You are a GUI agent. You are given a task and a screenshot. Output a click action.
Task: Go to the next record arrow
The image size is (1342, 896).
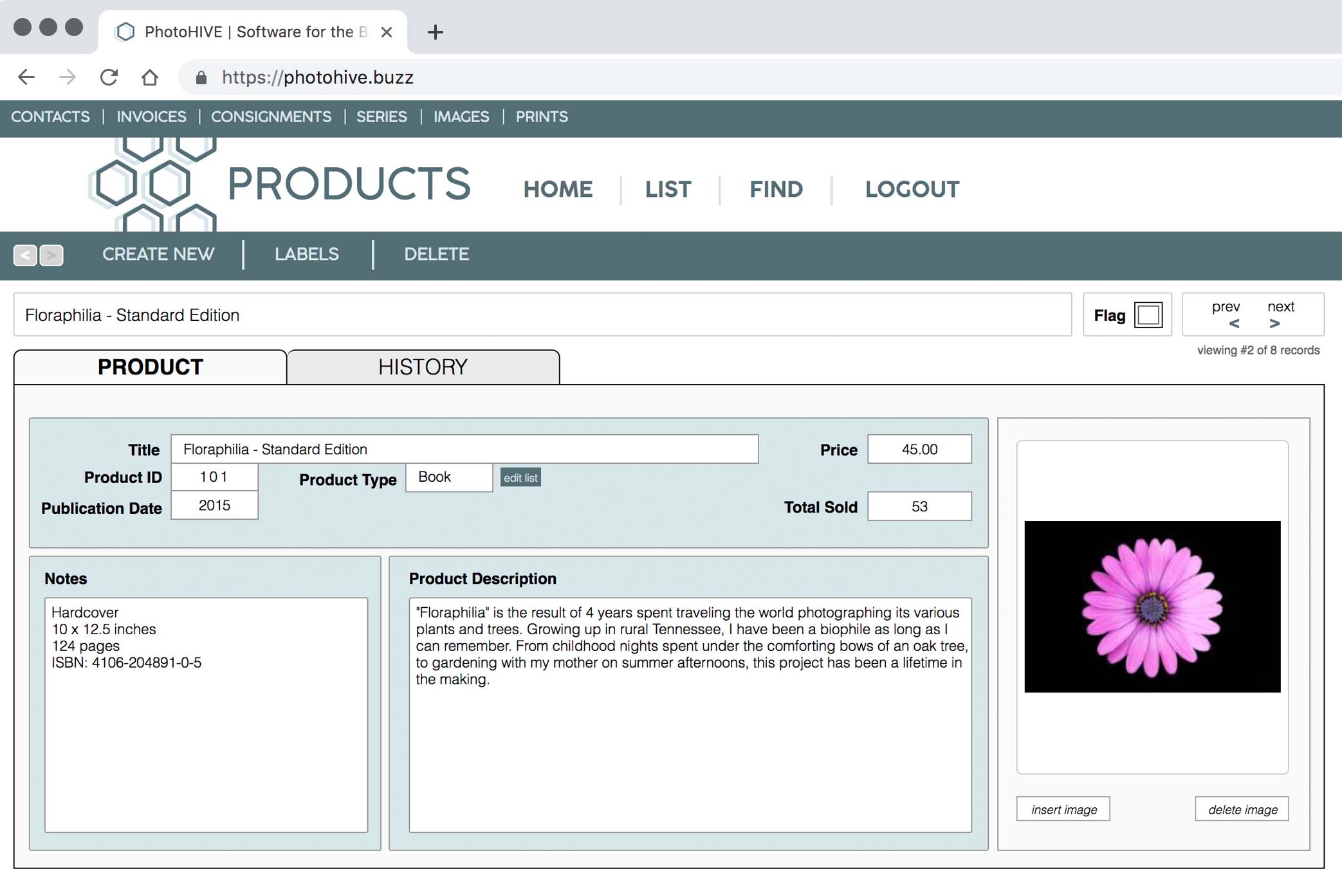tap(1274, 323)
